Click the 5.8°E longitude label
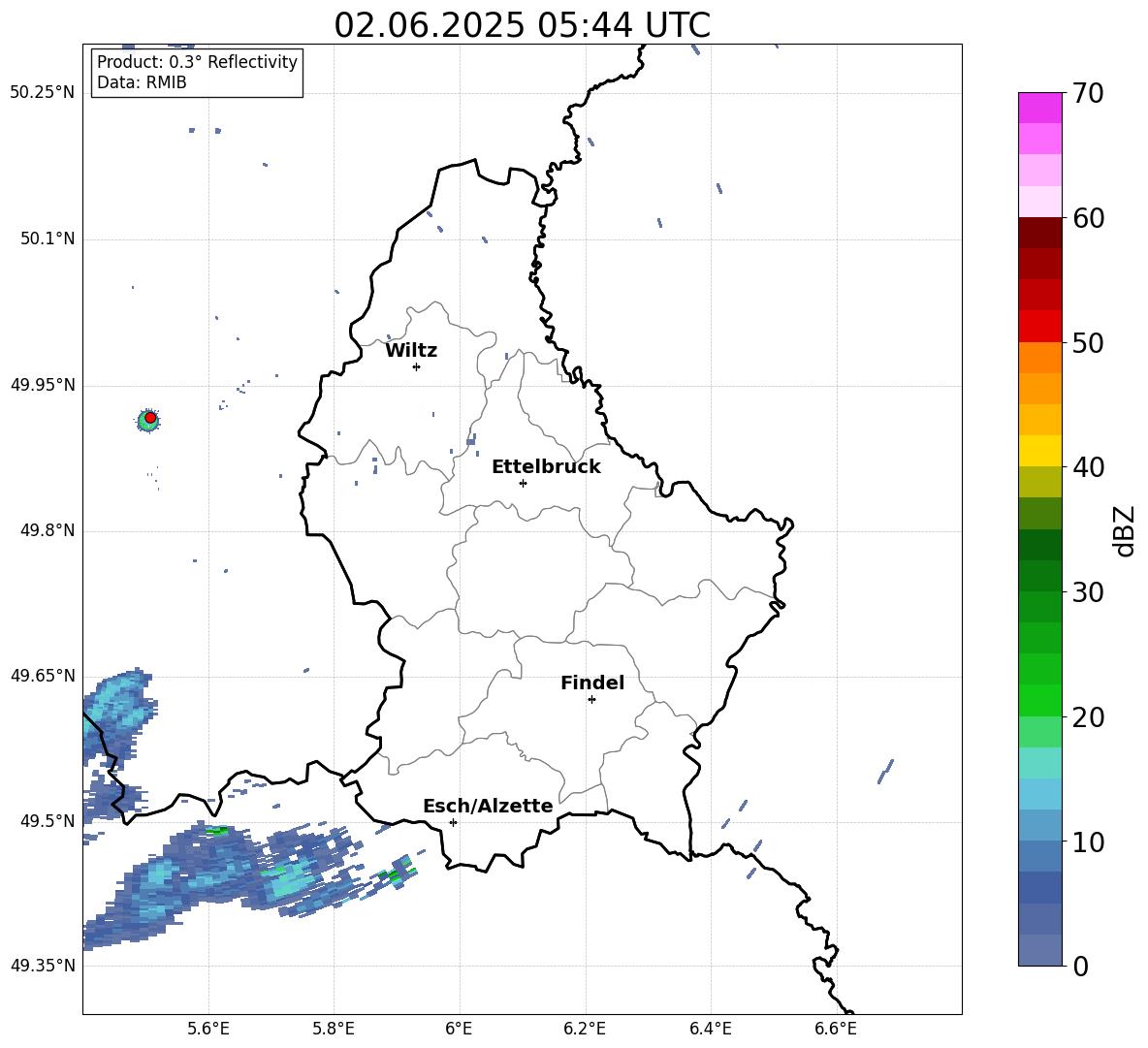Image resolution: width=1148 pixels, height=1048 pixels. [334, 1029]
